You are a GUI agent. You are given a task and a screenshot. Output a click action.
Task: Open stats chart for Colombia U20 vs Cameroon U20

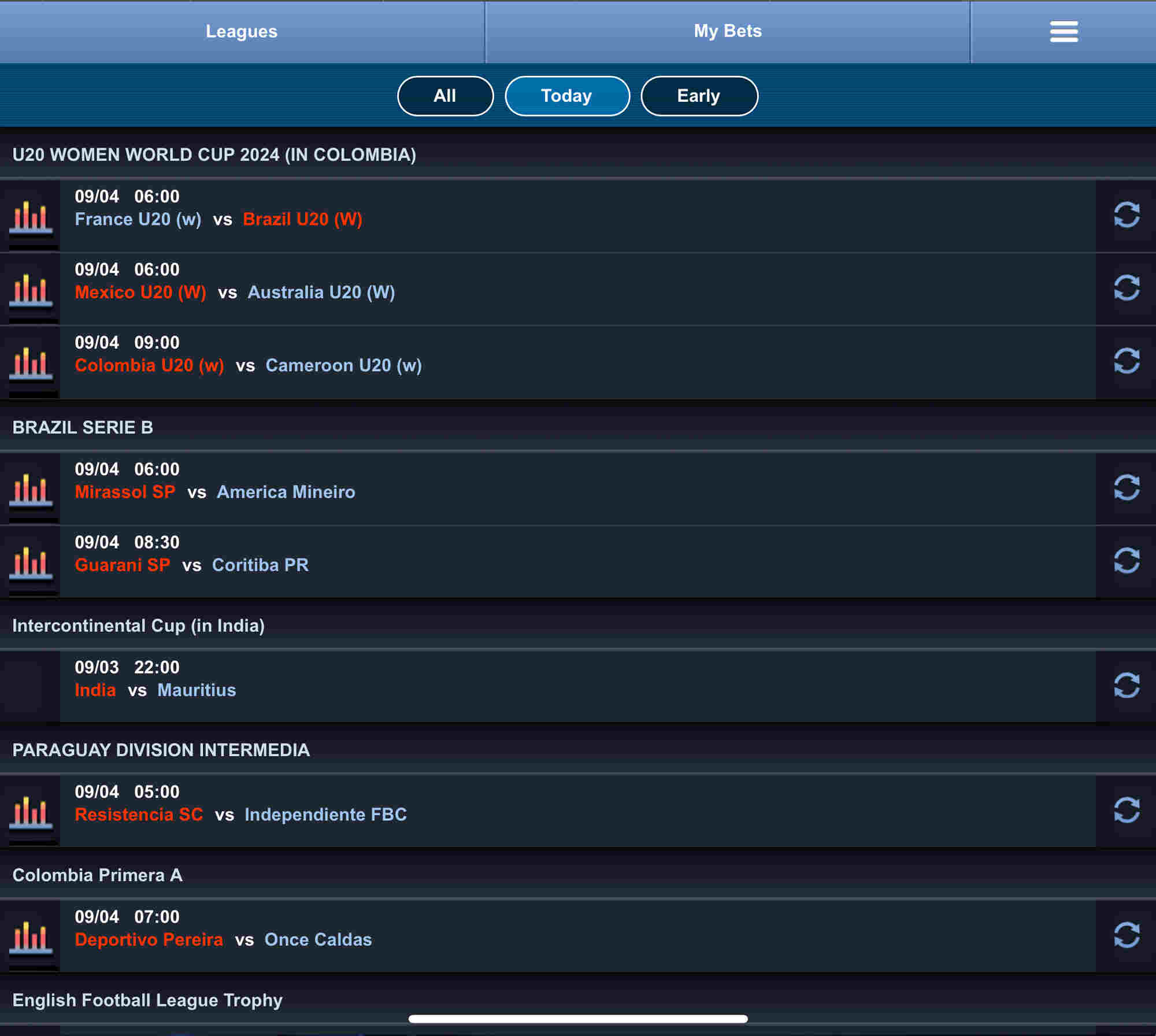coord(31,362)
